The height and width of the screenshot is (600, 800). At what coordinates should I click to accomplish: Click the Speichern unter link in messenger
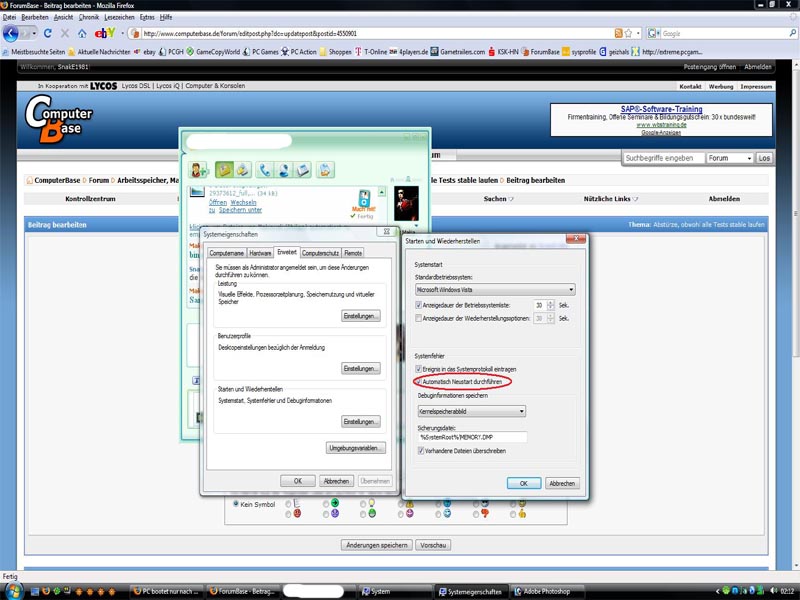coord(240,210)
